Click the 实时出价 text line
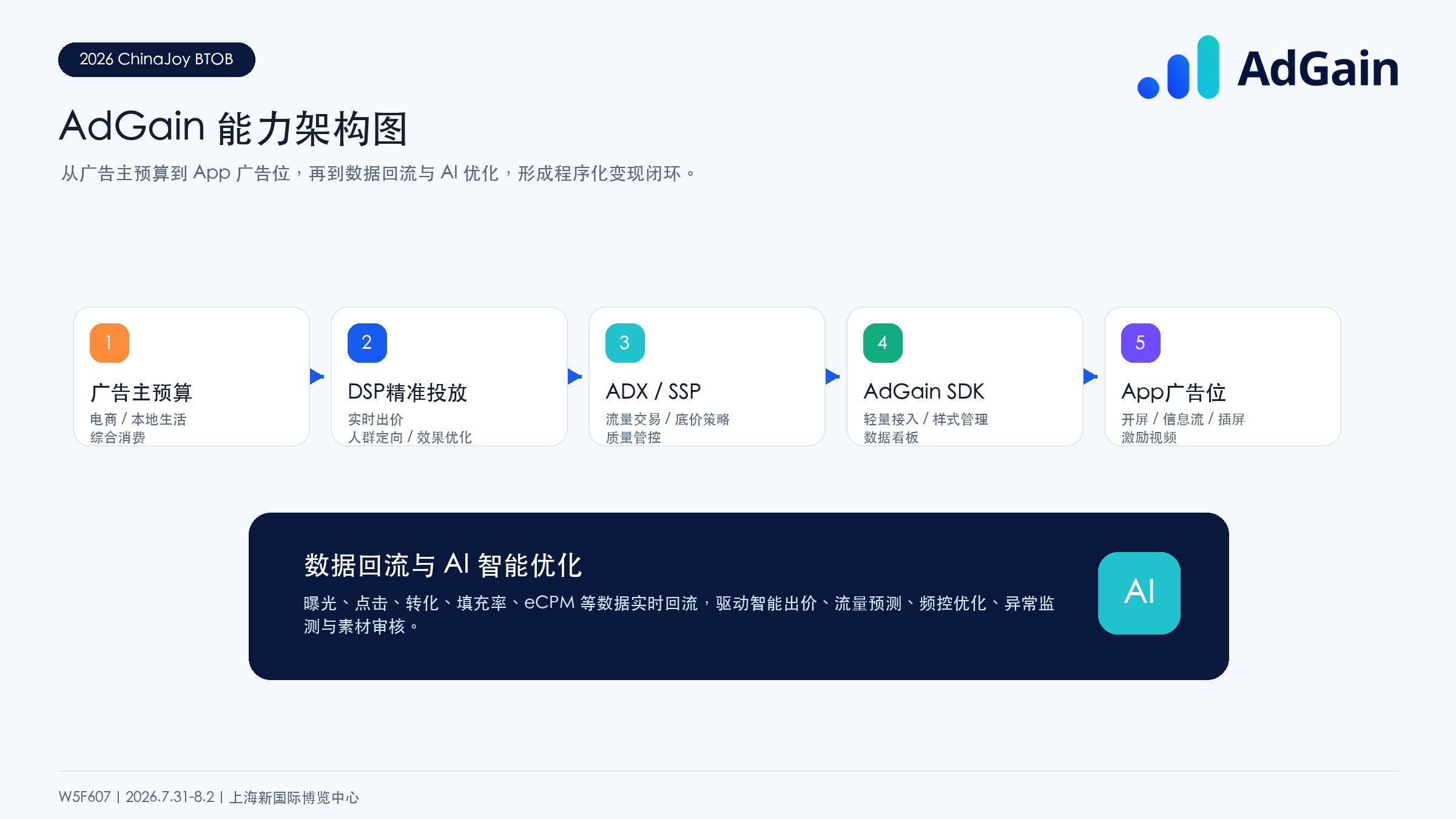The height and width of the screenshot is (819, 1456). (x=376, y=419)
